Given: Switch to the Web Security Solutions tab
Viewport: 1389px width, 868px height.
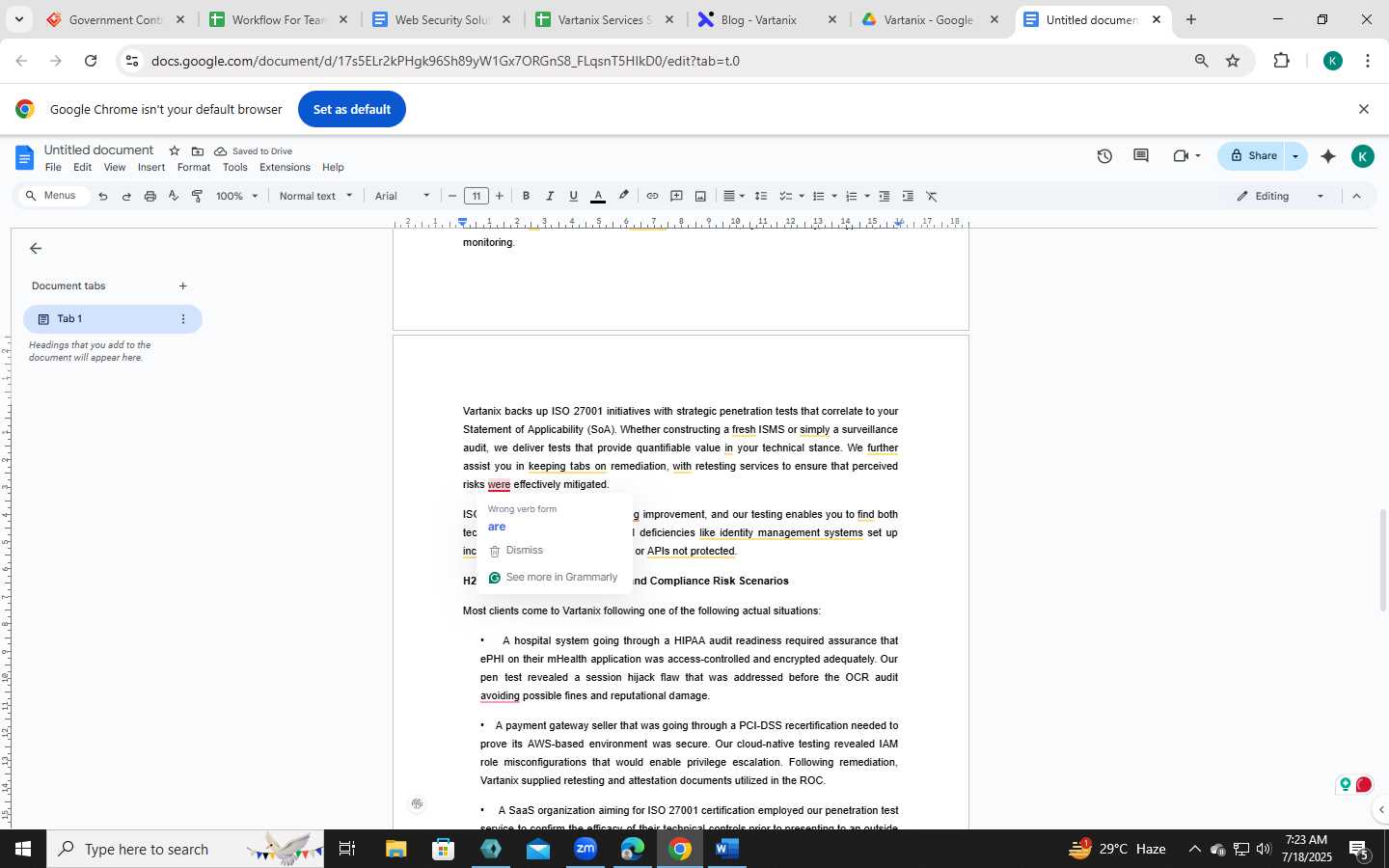Looking at the screenshot, I should pyautogui.click(x=443, y=19).
